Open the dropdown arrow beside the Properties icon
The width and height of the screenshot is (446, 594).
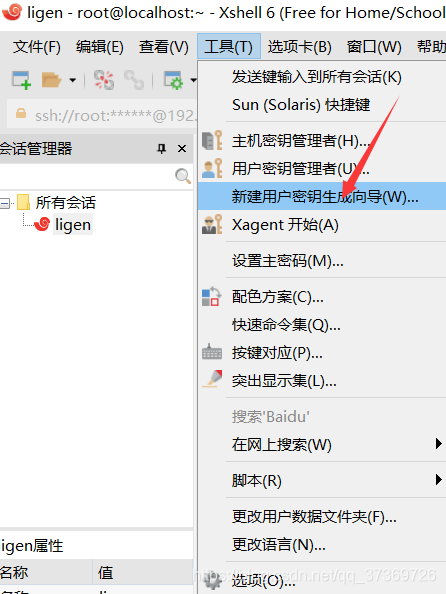(x=193, y=80)
